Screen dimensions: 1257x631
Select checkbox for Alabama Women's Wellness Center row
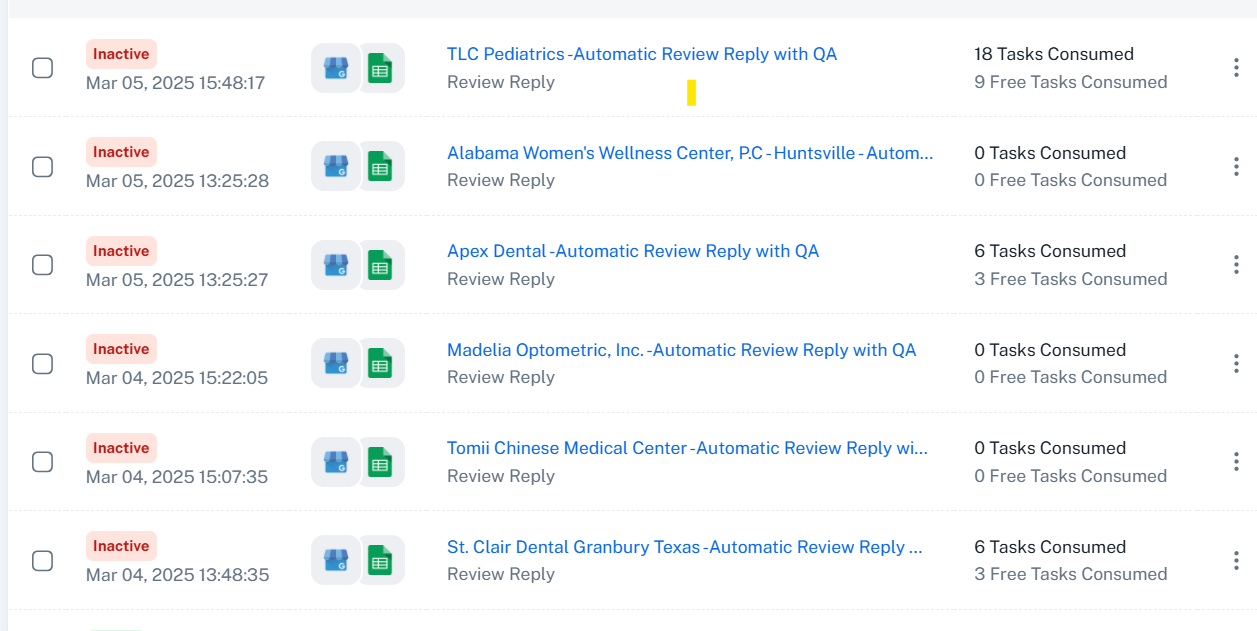point(42,166)
